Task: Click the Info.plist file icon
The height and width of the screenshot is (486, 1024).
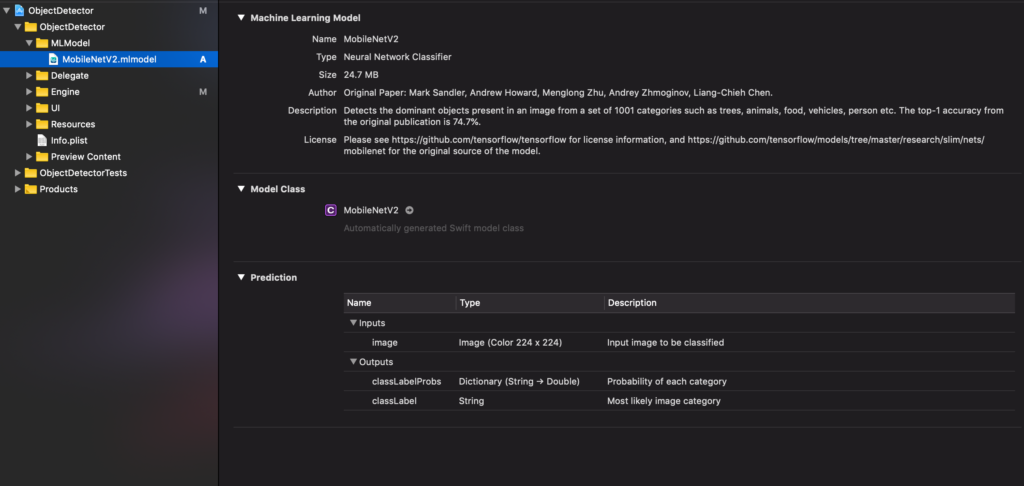Action: coord(42,140)
